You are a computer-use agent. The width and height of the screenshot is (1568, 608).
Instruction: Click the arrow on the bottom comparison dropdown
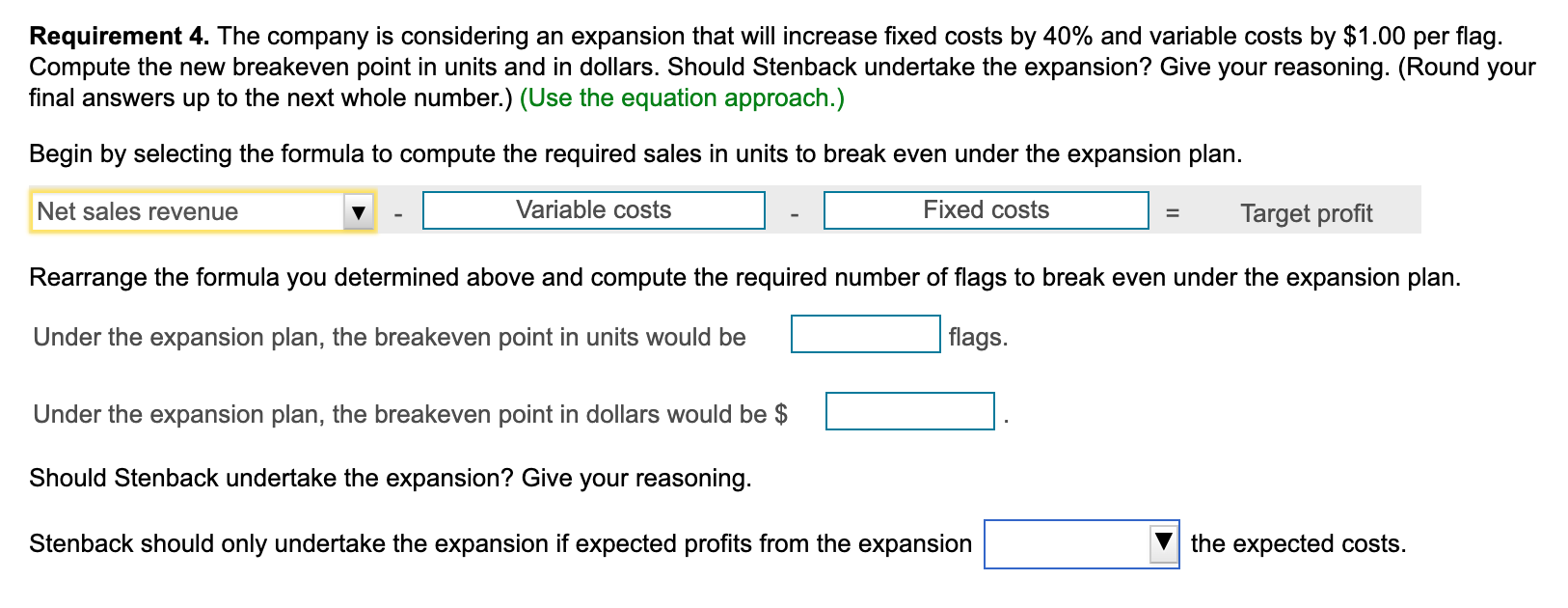[1163, 542]
